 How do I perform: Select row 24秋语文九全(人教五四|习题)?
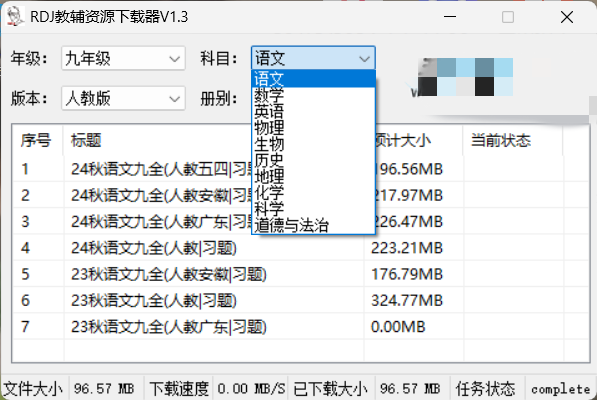tap(301, 169)
